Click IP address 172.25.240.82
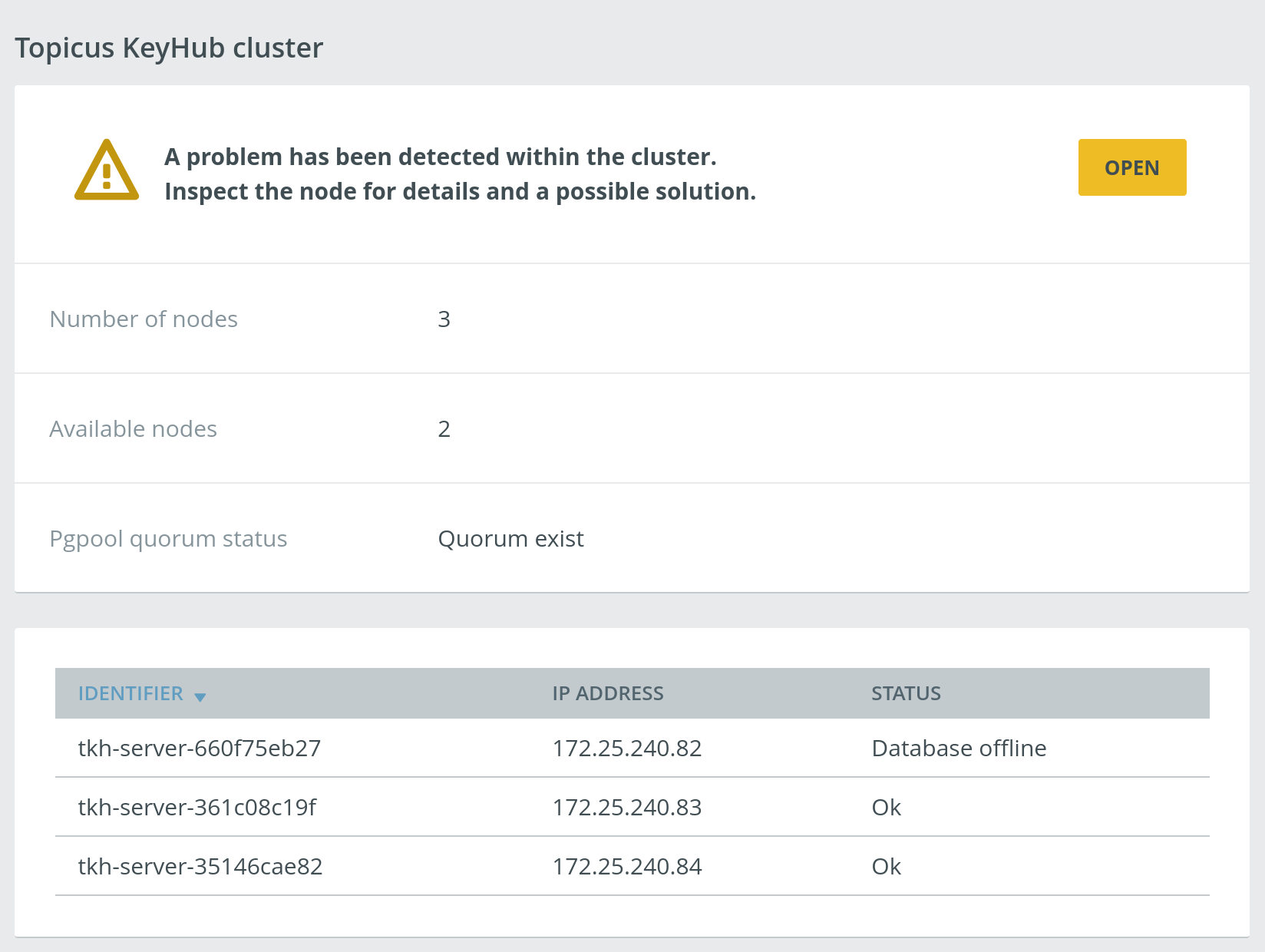 [627, 748]
